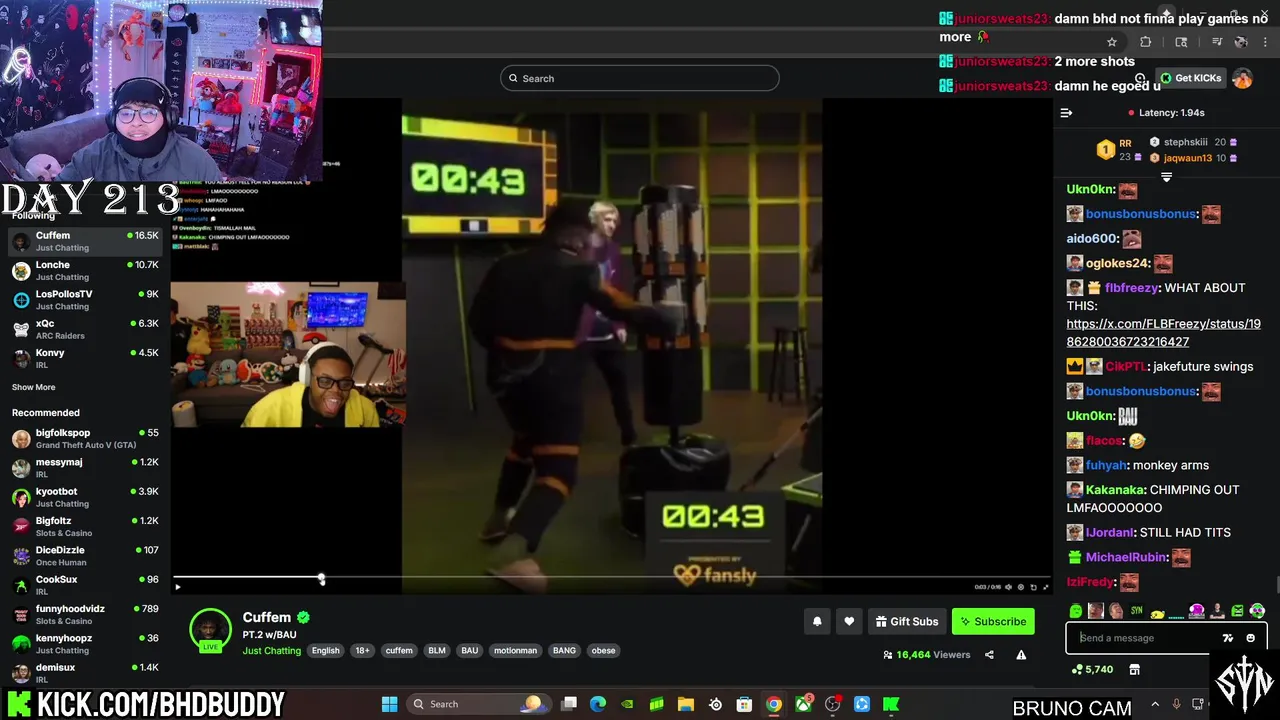Open Just Chatting category link
The image size is (1280, 720).
[271, 651]
